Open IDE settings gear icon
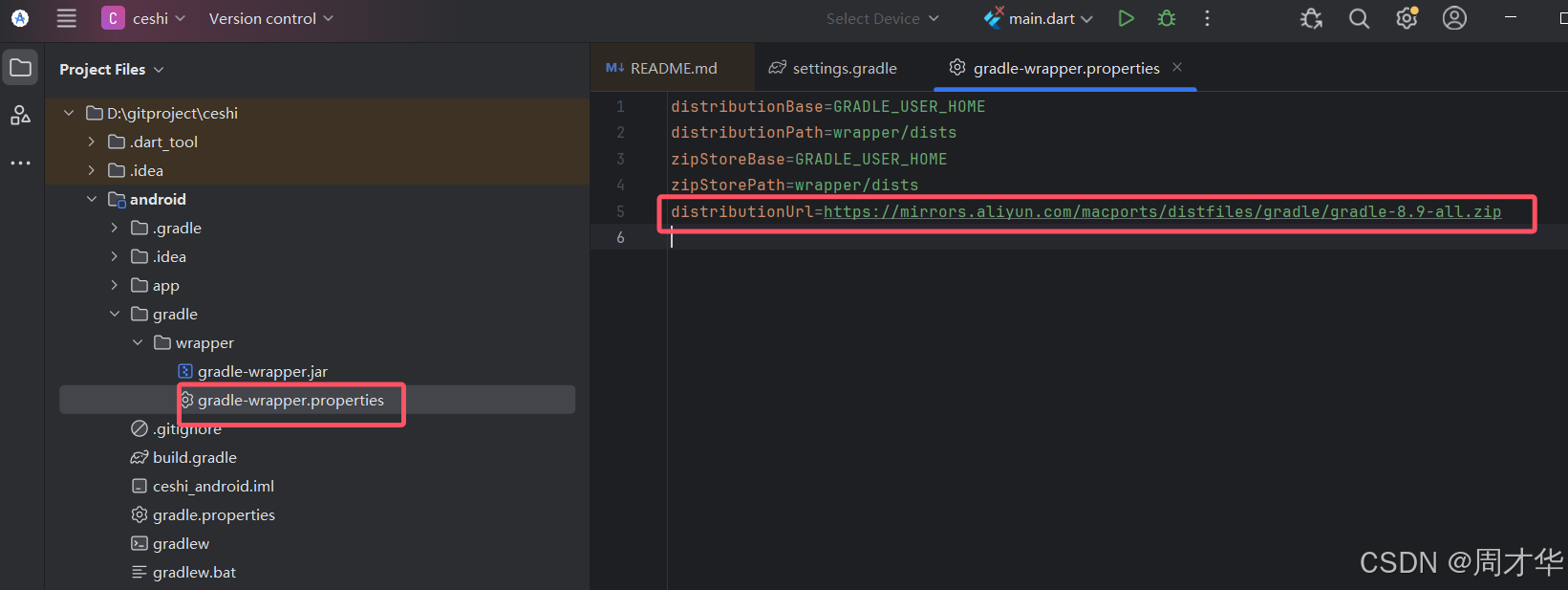Image resolution: width=1568 pixels, height=590 pixels. 1407,18
